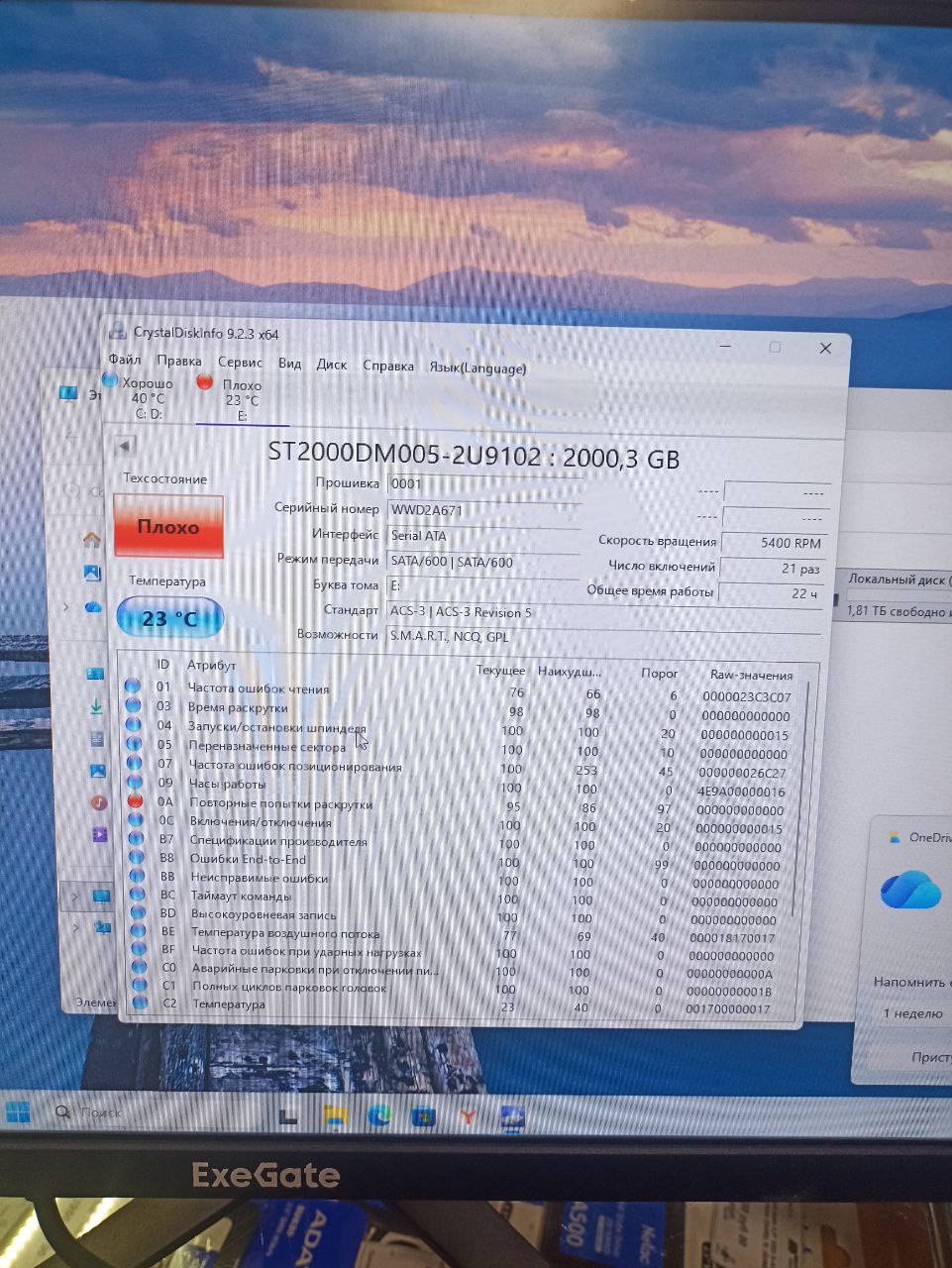This screenshot has height=1268, width=952.
Task: Open the Справка menu
Action: coord(388,366)
